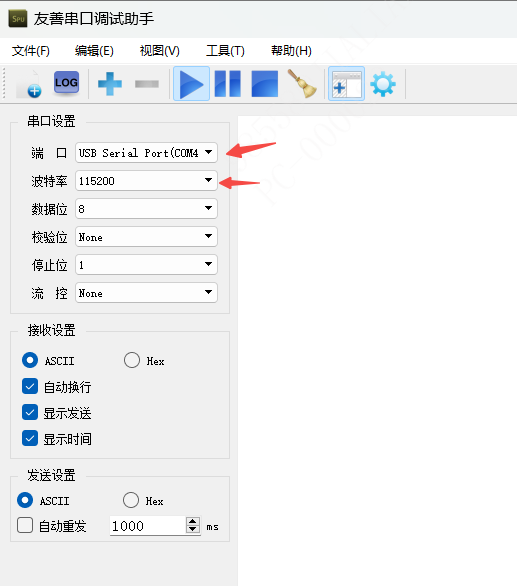Image resolution: width=517 pixels, height=586 pixels.
Task: Click the 1000 ms interval input field
Action: pos(148,525)
